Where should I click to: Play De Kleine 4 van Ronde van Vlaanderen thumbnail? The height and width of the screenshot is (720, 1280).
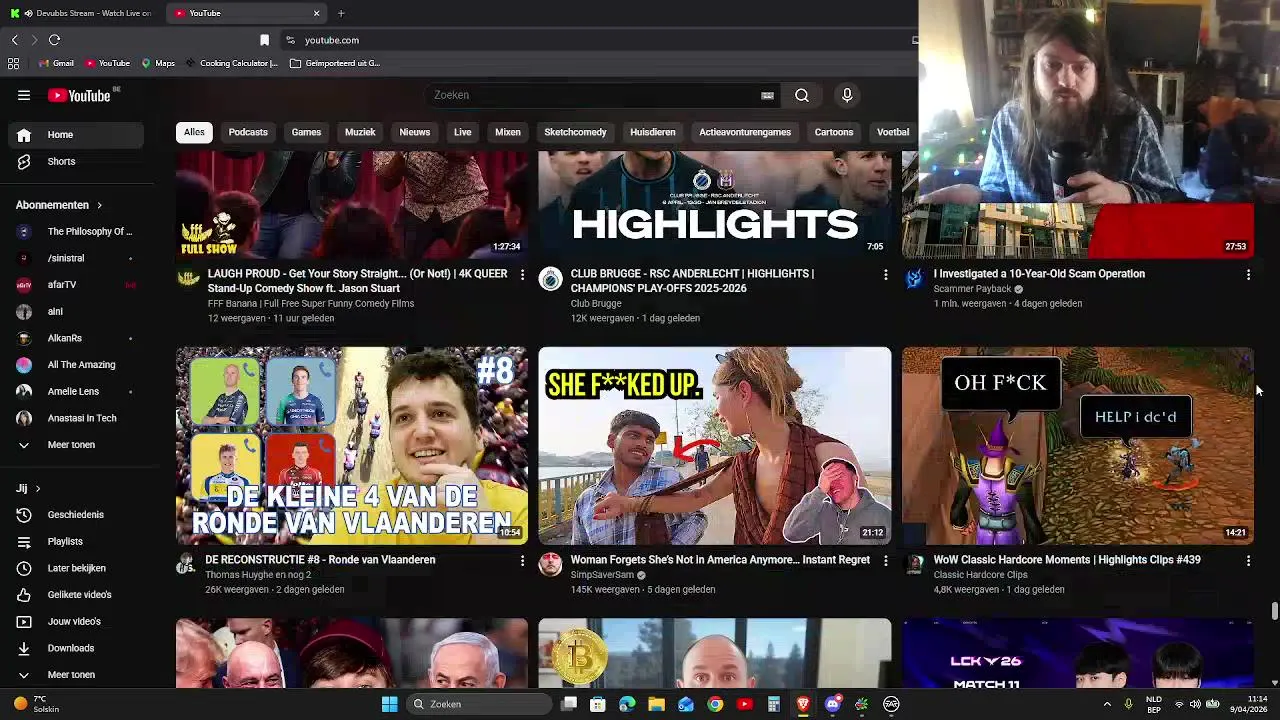click(x=352, y=446)
